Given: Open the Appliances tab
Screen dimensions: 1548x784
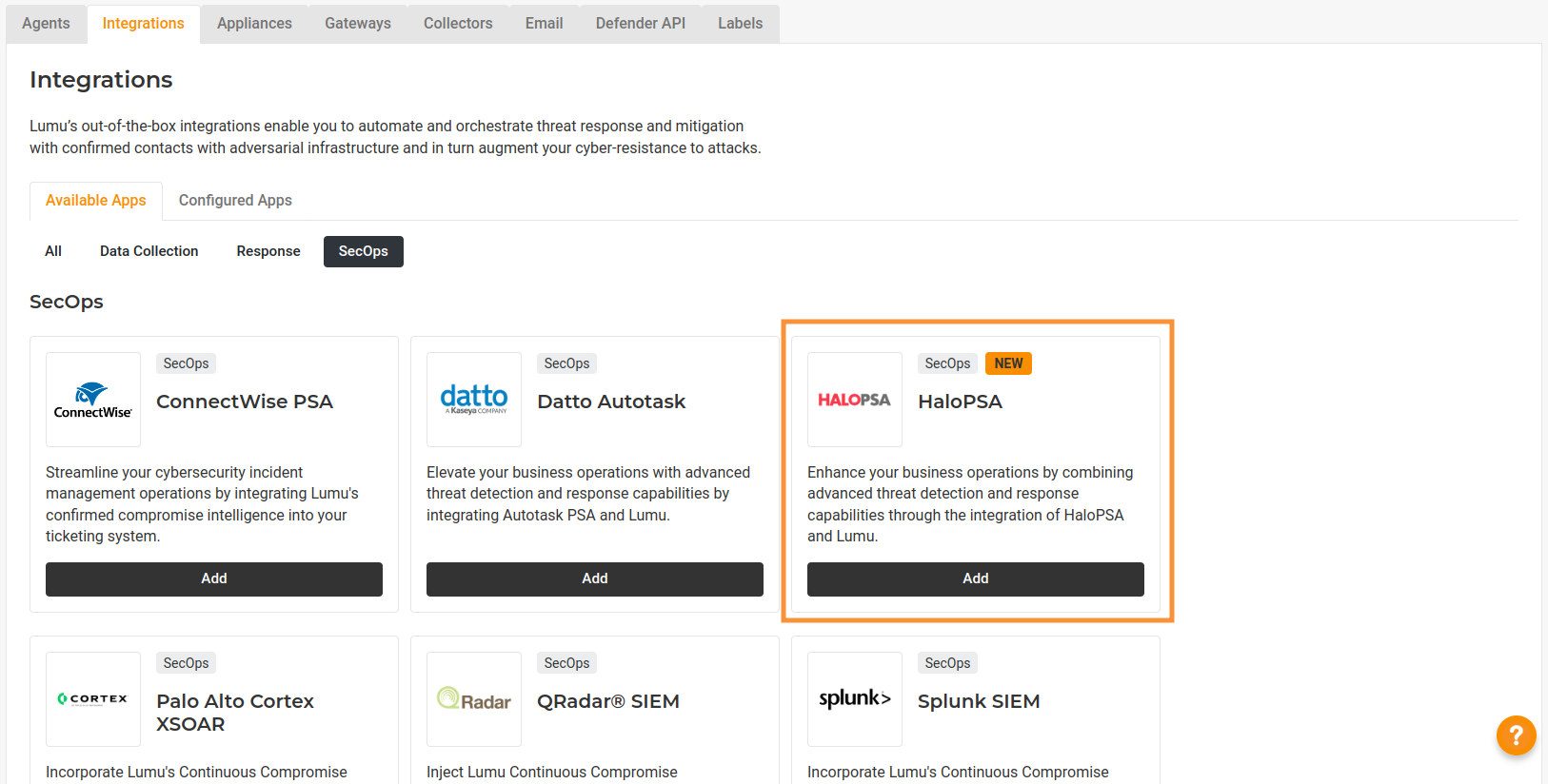Looking at the screenshot, I should tap(254, 24).
